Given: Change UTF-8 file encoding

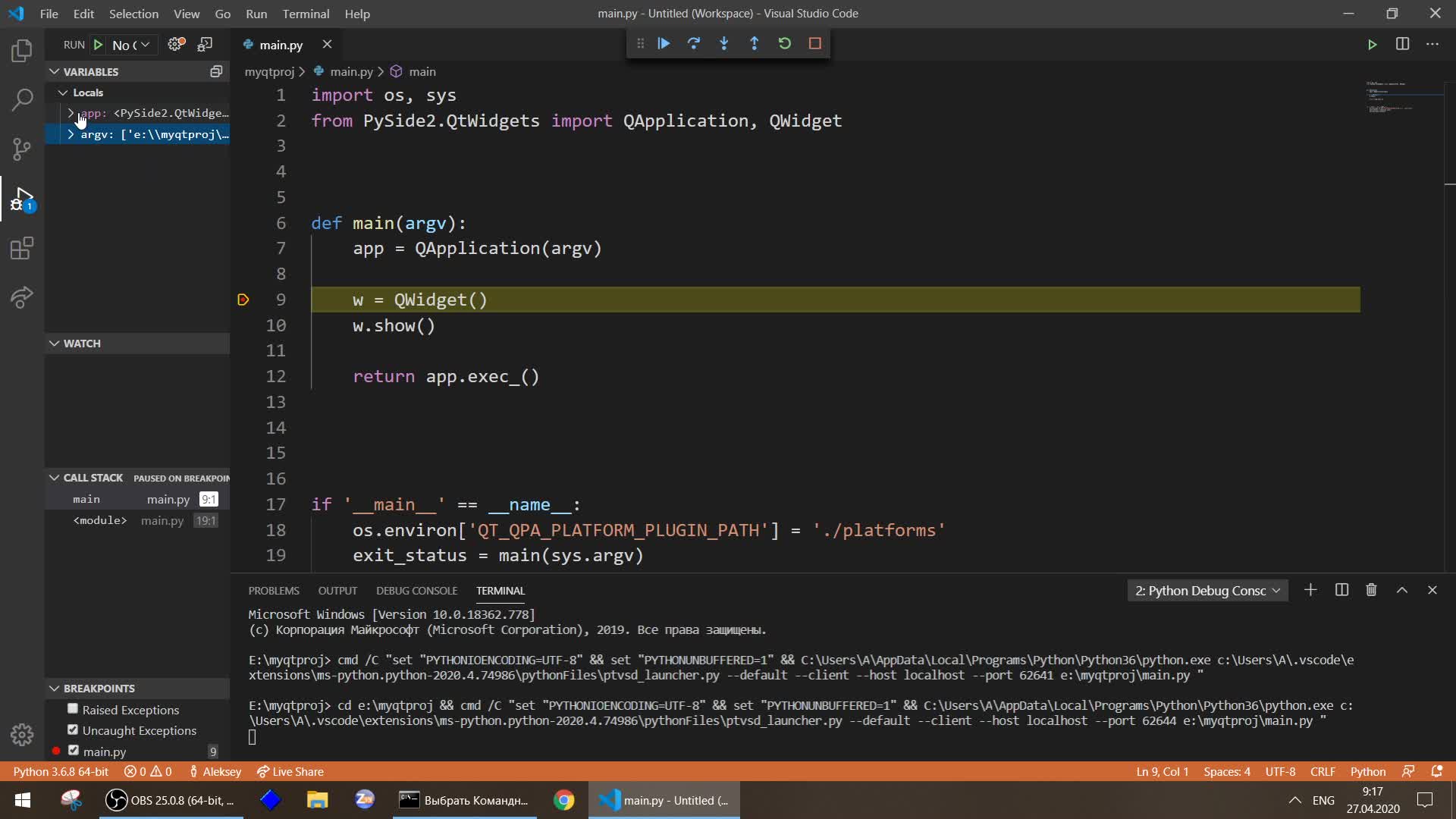Looking at the screenshot, I should pos(1280,771).
